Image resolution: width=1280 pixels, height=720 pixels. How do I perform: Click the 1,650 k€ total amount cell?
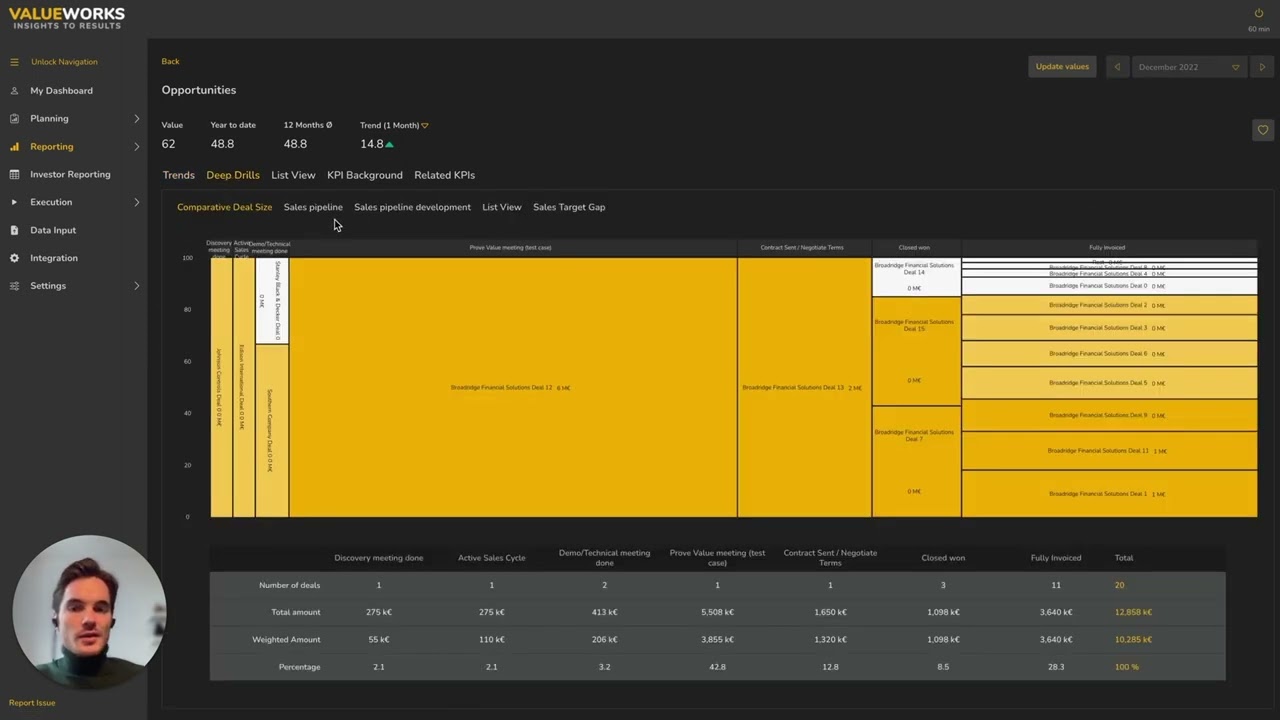click(x=830, y=612)
